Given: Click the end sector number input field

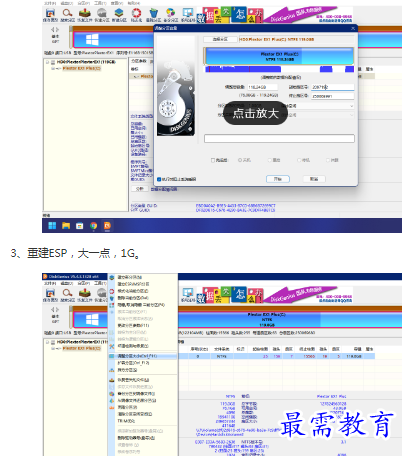Looking at the screenshot, I should 333,96.
